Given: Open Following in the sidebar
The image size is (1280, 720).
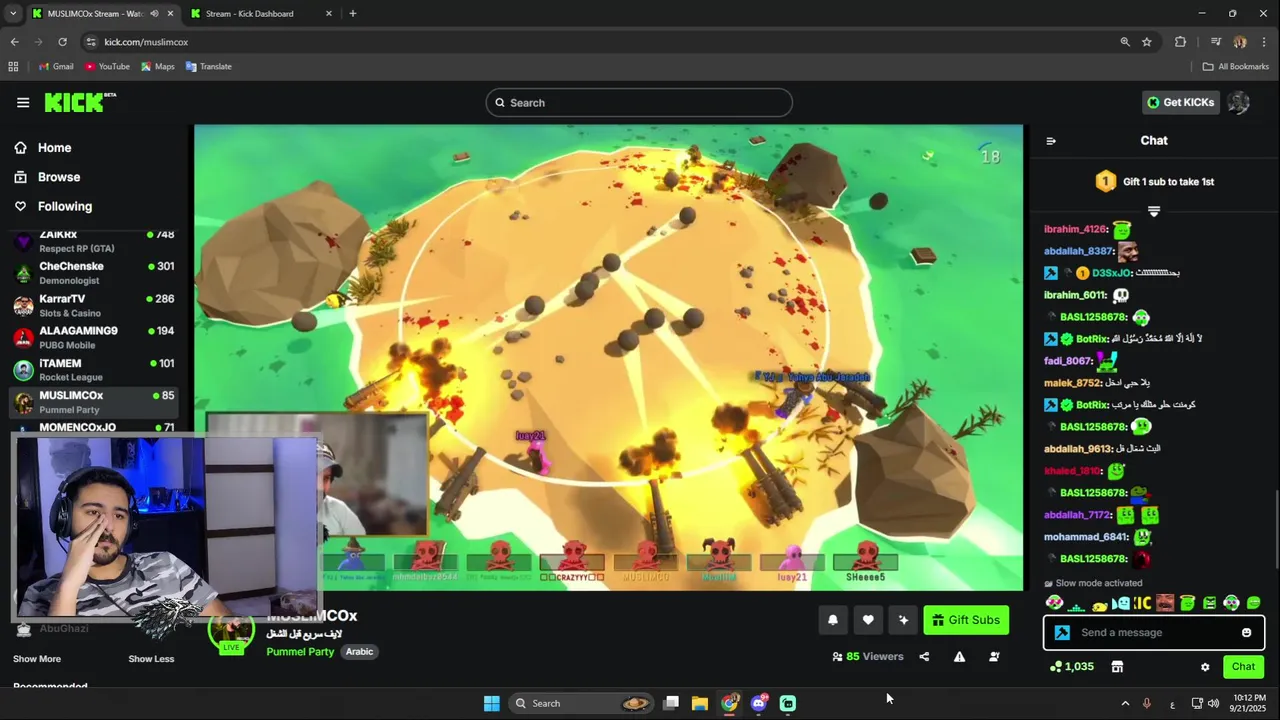Looking at the screenshot, I should click(x=64, y=206).
